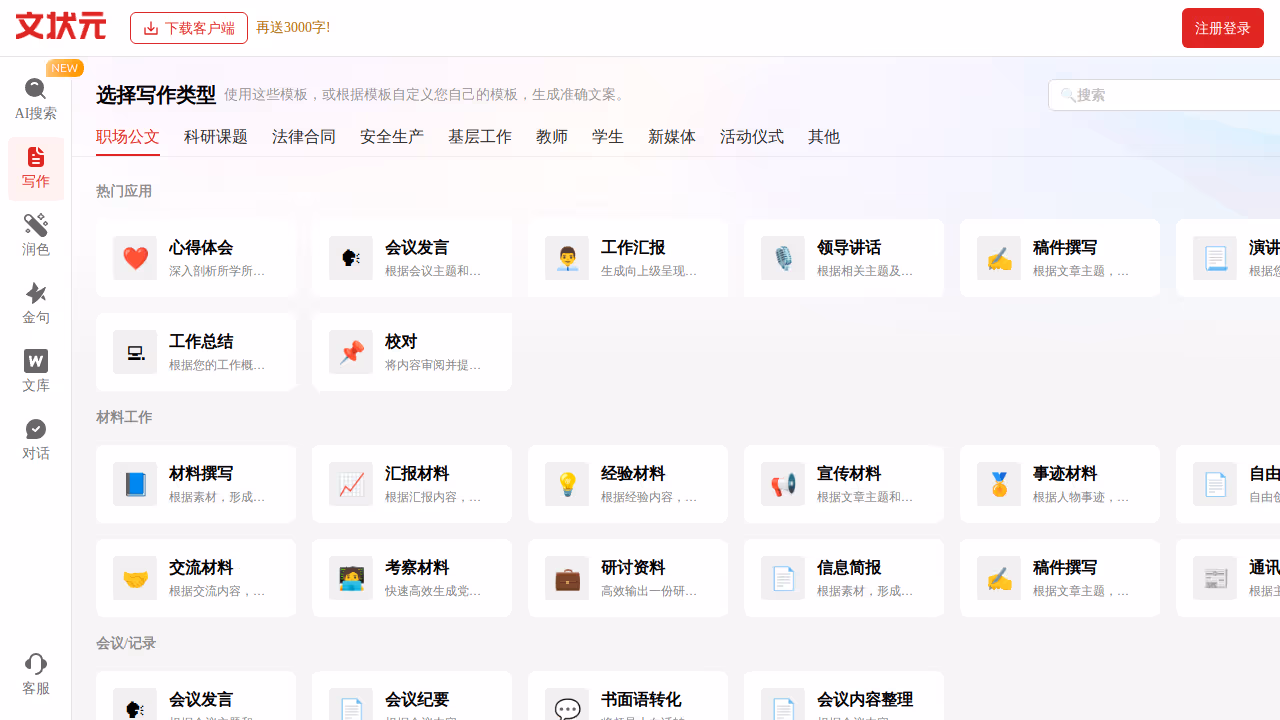Open AI搜索 in the sidebar
This screenshot has height=720, width=1280.
point(35,100)
